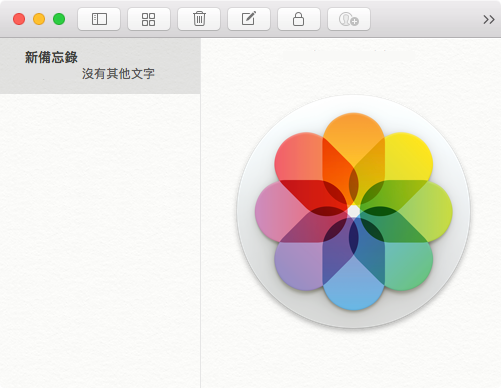Zoom the window with green button
The image size is (501, 388).
click(59, 19)
